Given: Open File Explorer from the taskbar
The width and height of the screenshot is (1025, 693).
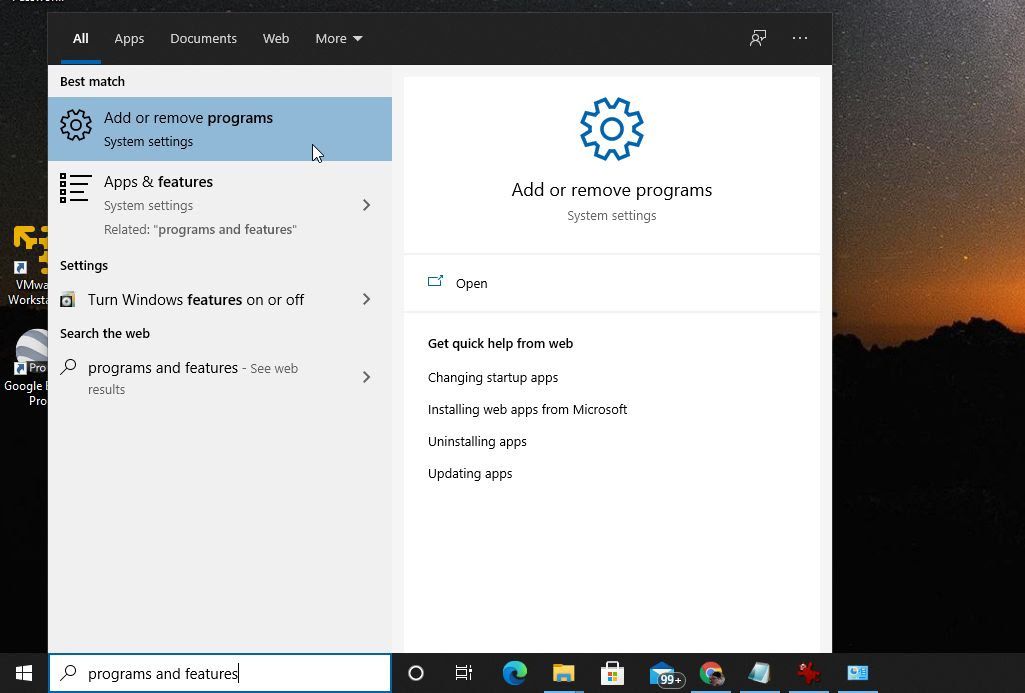Looking at the screenshot, I should (563, 673).
